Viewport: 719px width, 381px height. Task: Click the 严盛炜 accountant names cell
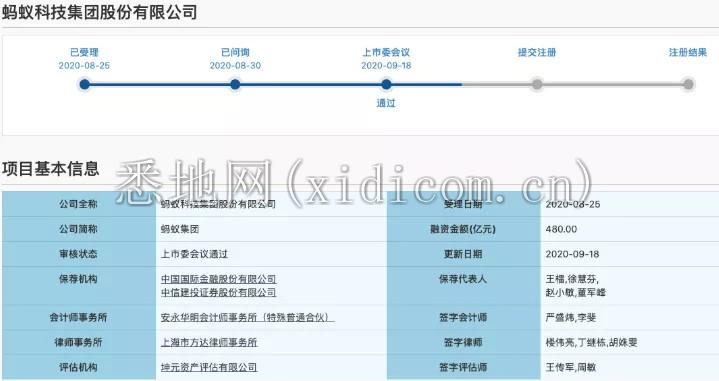[571, 317]
